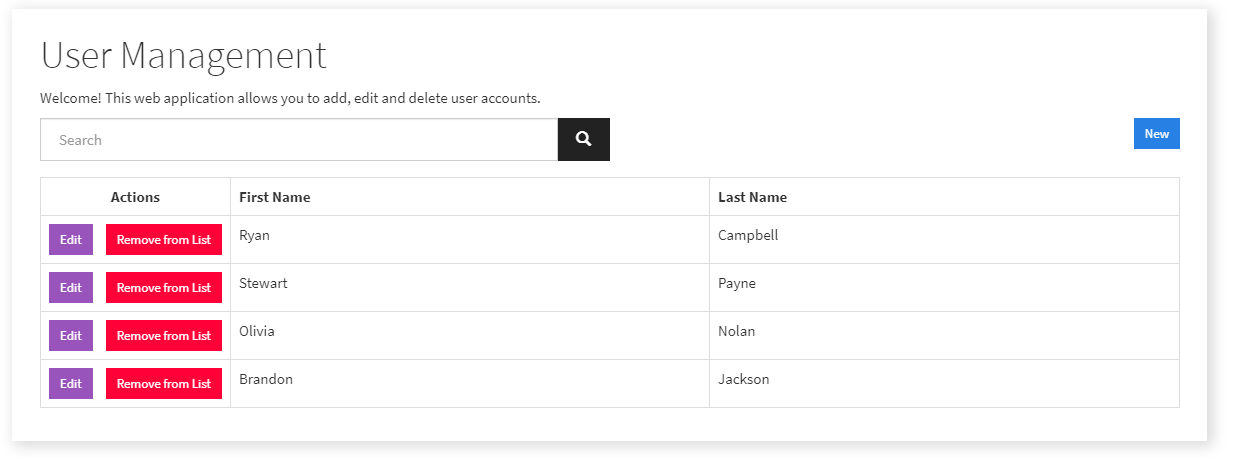The width and height of the screenshot is (1248, 471).
Task: Edit the Brandon Jackson user
Action: (x=71, y=384)
